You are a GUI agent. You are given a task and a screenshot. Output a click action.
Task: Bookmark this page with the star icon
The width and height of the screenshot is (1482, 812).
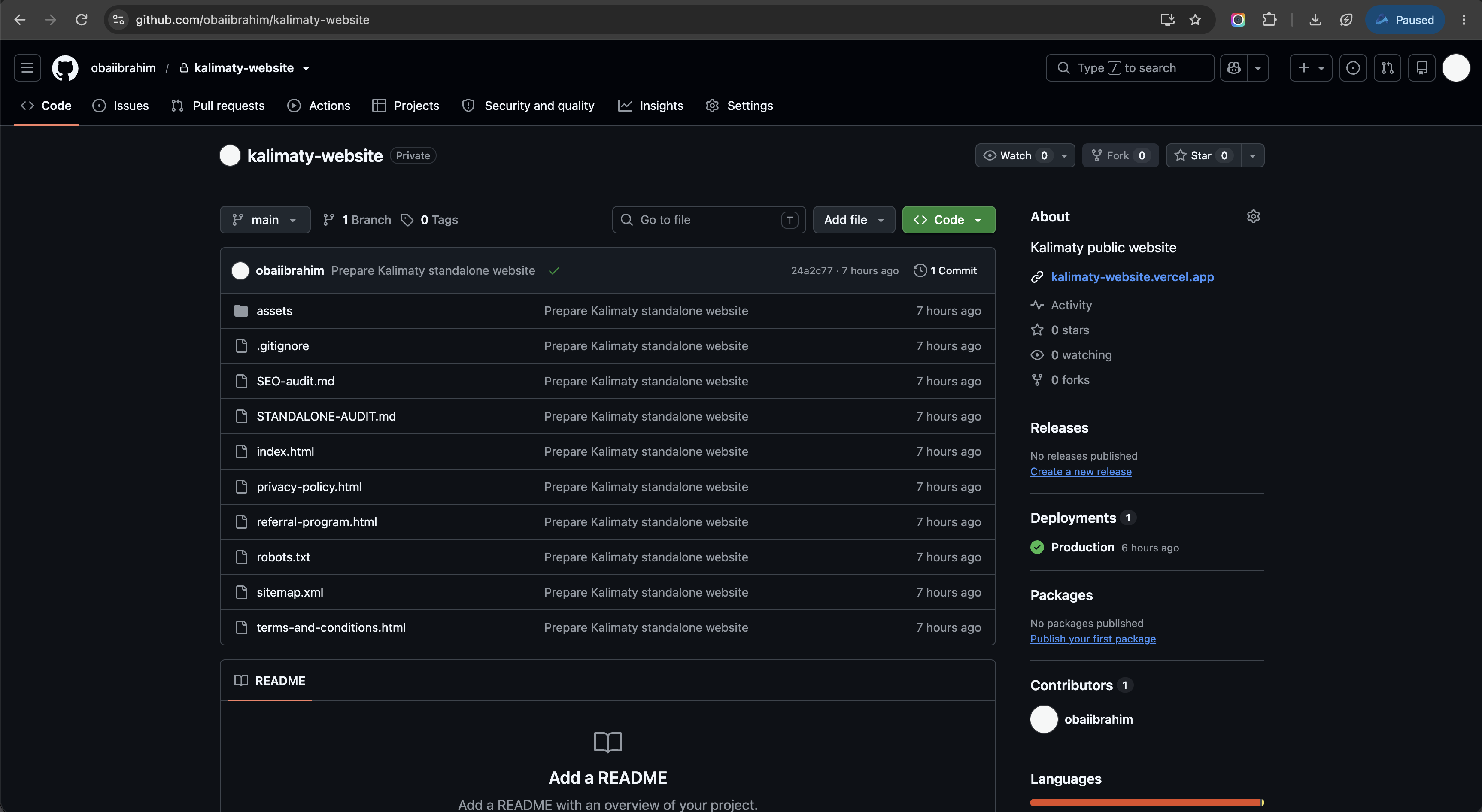pyautogui.click(x=1195, y=20)
